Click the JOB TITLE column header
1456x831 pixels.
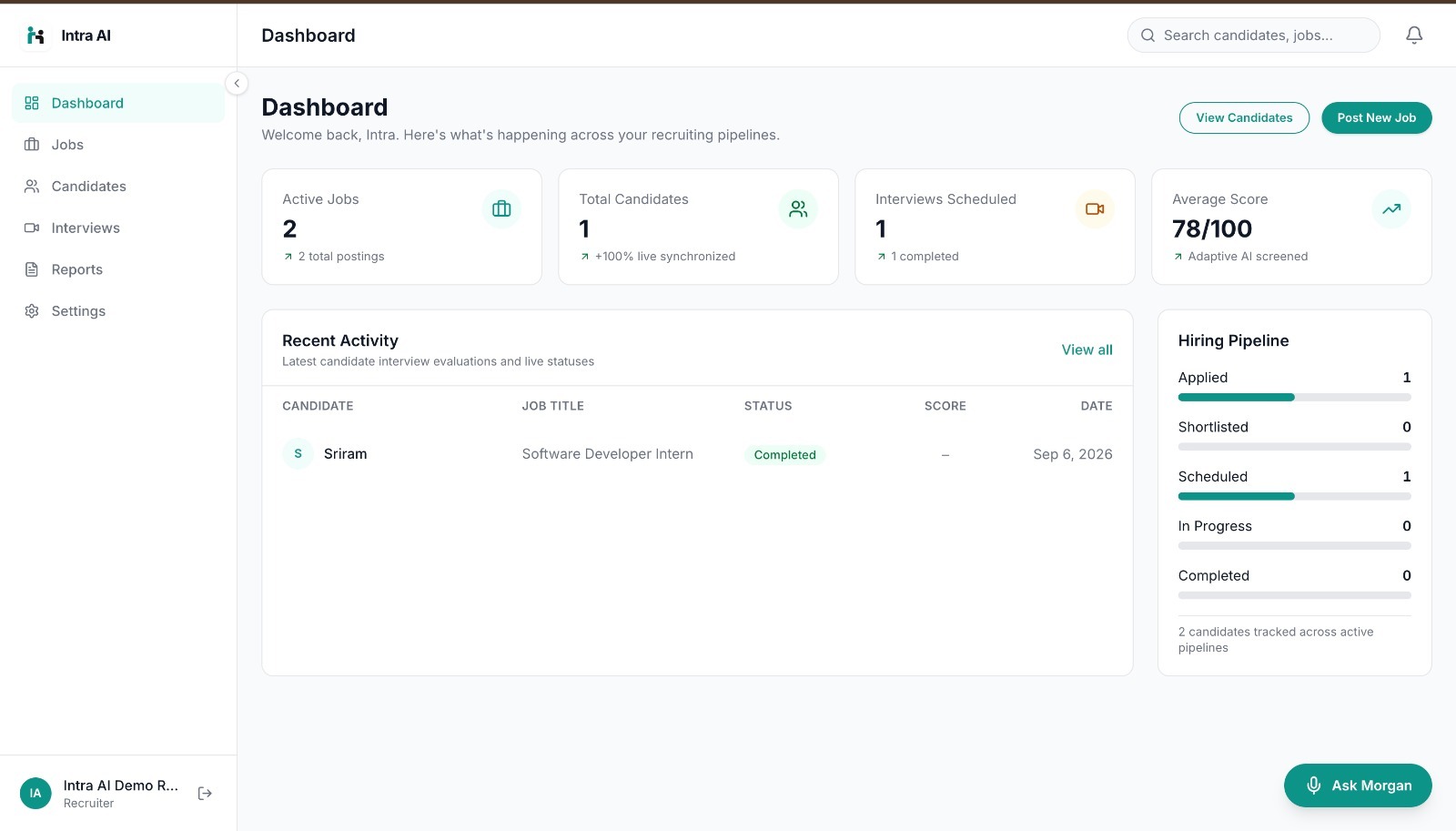(552, 406)
